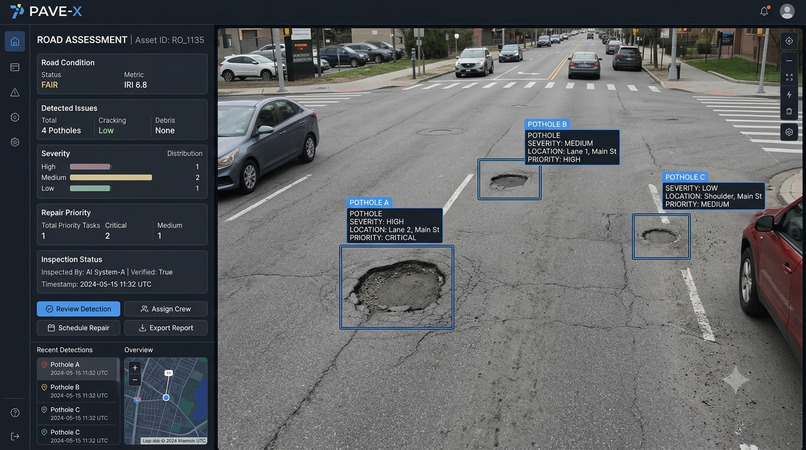Click the Cracking value Low
The width and height of the screenshot is (806, 450).
pyautogui.click(x=106, y=131)
